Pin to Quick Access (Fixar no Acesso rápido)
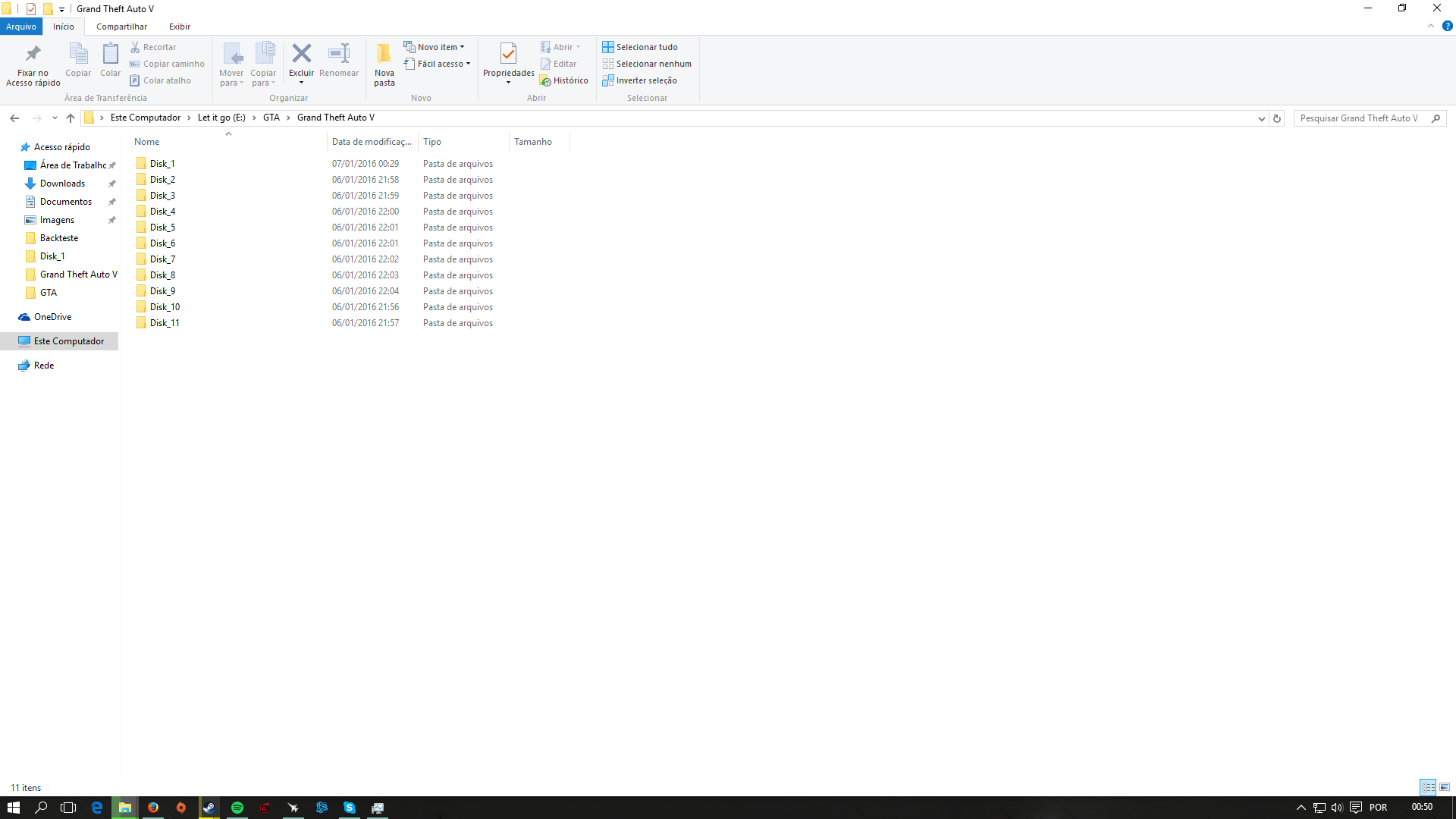Image resolution: width=1456 pixels, height=819 pixels. click(x=33, y=64)
